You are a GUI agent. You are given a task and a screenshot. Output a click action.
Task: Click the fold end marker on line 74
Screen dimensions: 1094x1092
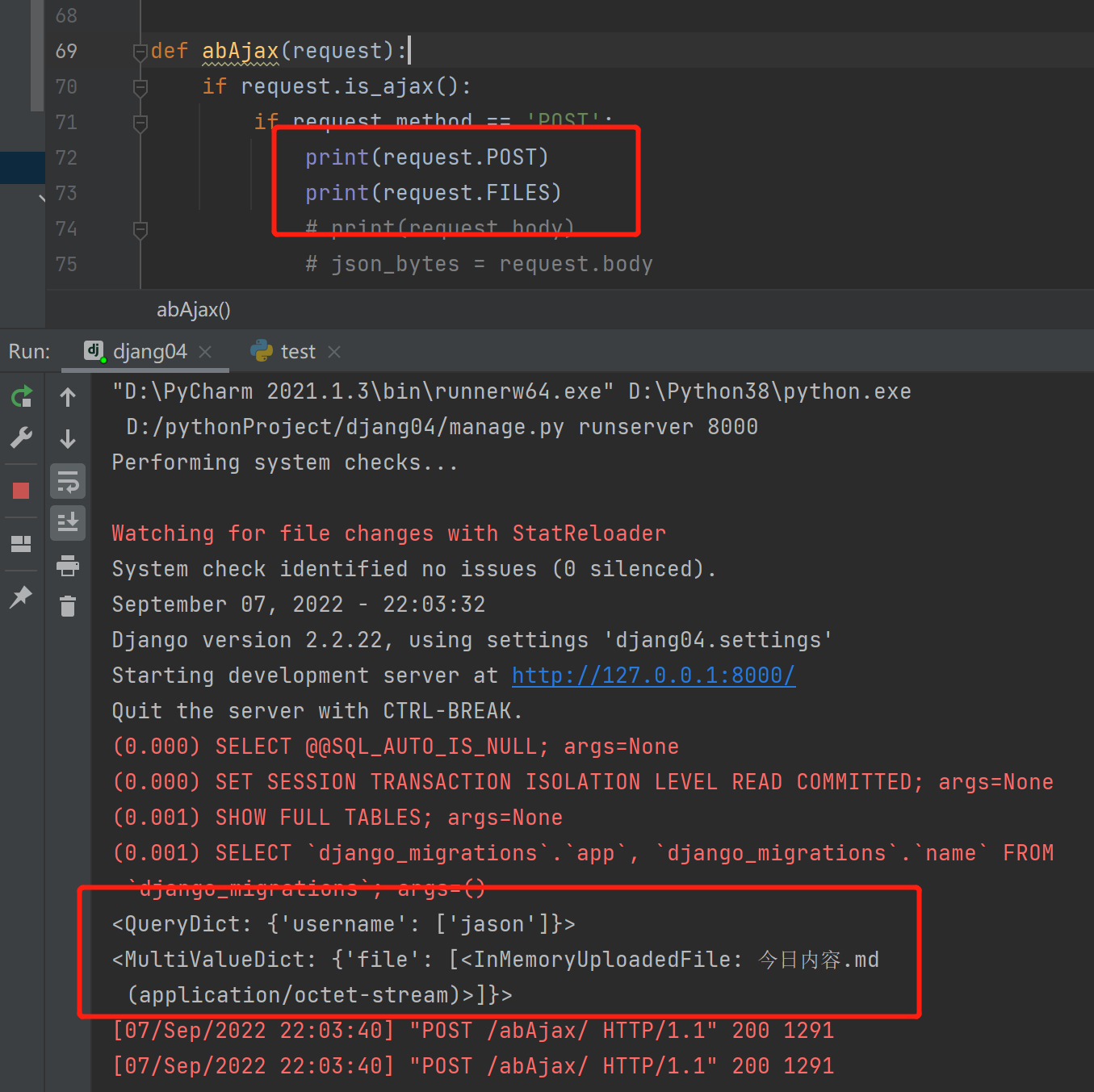coord(140,230)
